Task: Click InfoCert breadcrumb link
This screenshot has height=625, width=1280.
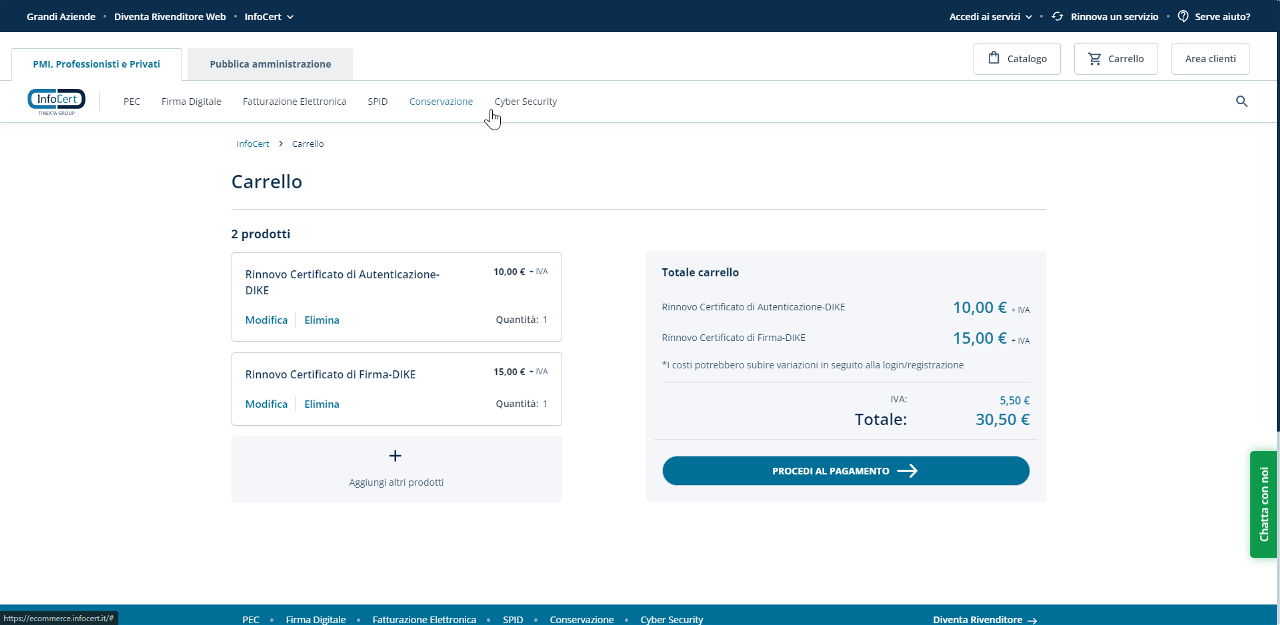Action: tap(252, 144)
